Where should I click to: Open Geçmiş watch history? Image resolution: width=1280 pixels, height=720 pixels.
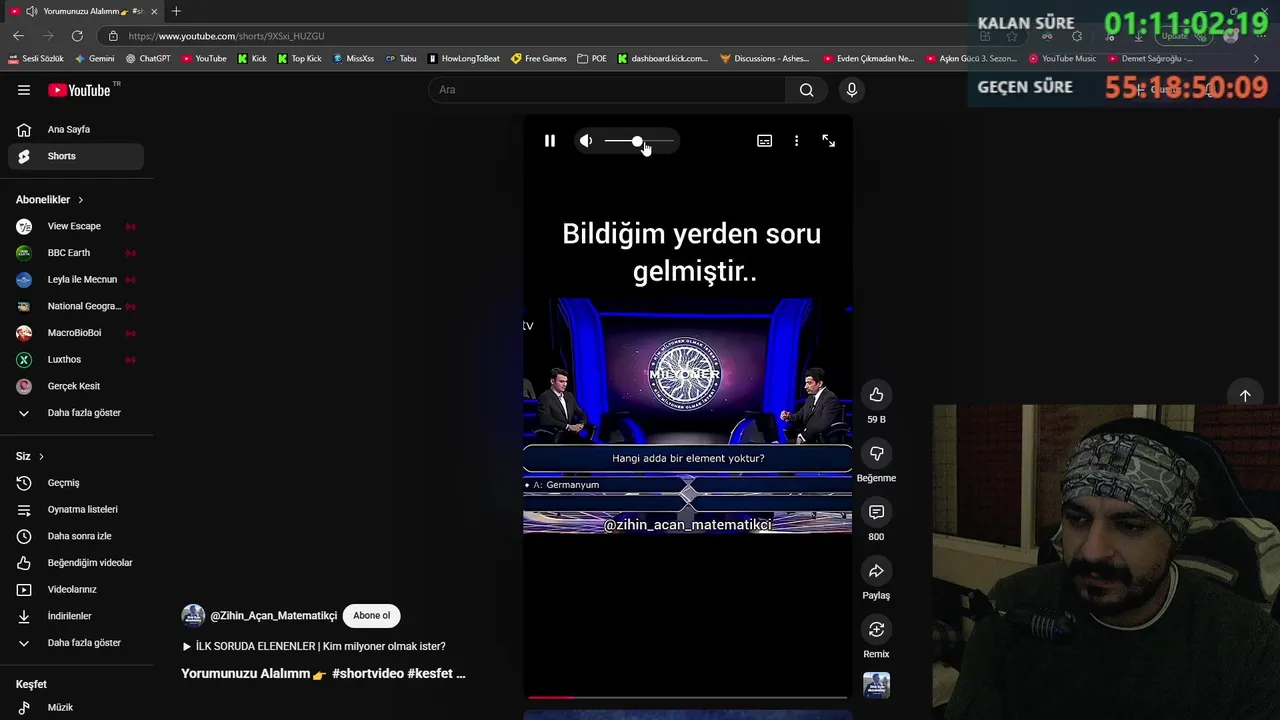[x=76, y=483]
